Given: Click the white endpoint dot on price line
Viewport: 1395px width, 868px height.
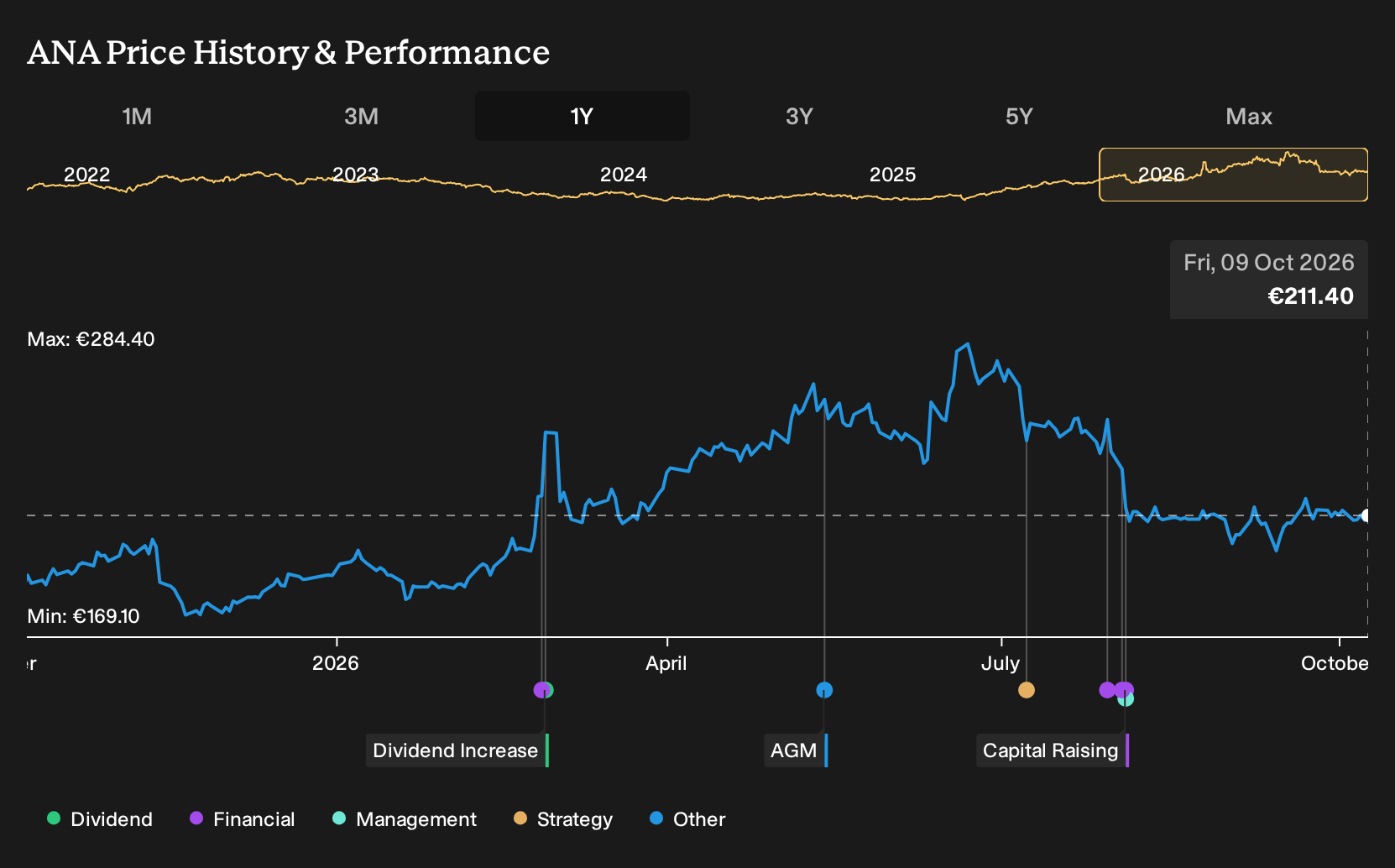Looking at the screenshot, I should tap(1366, 515).
